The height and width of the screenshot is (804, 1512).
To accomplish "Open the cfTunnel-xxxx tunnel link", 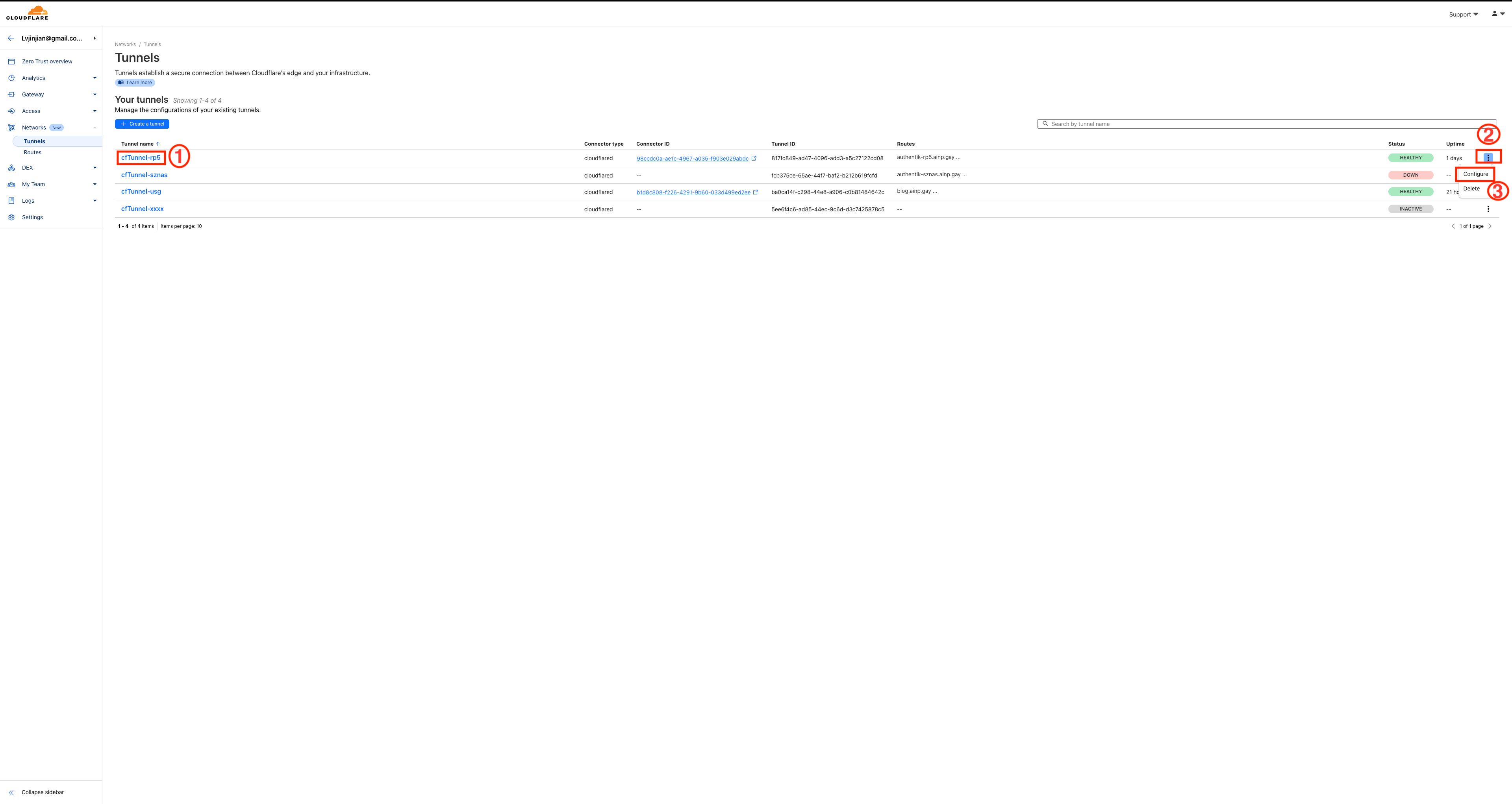I will 143,209.
